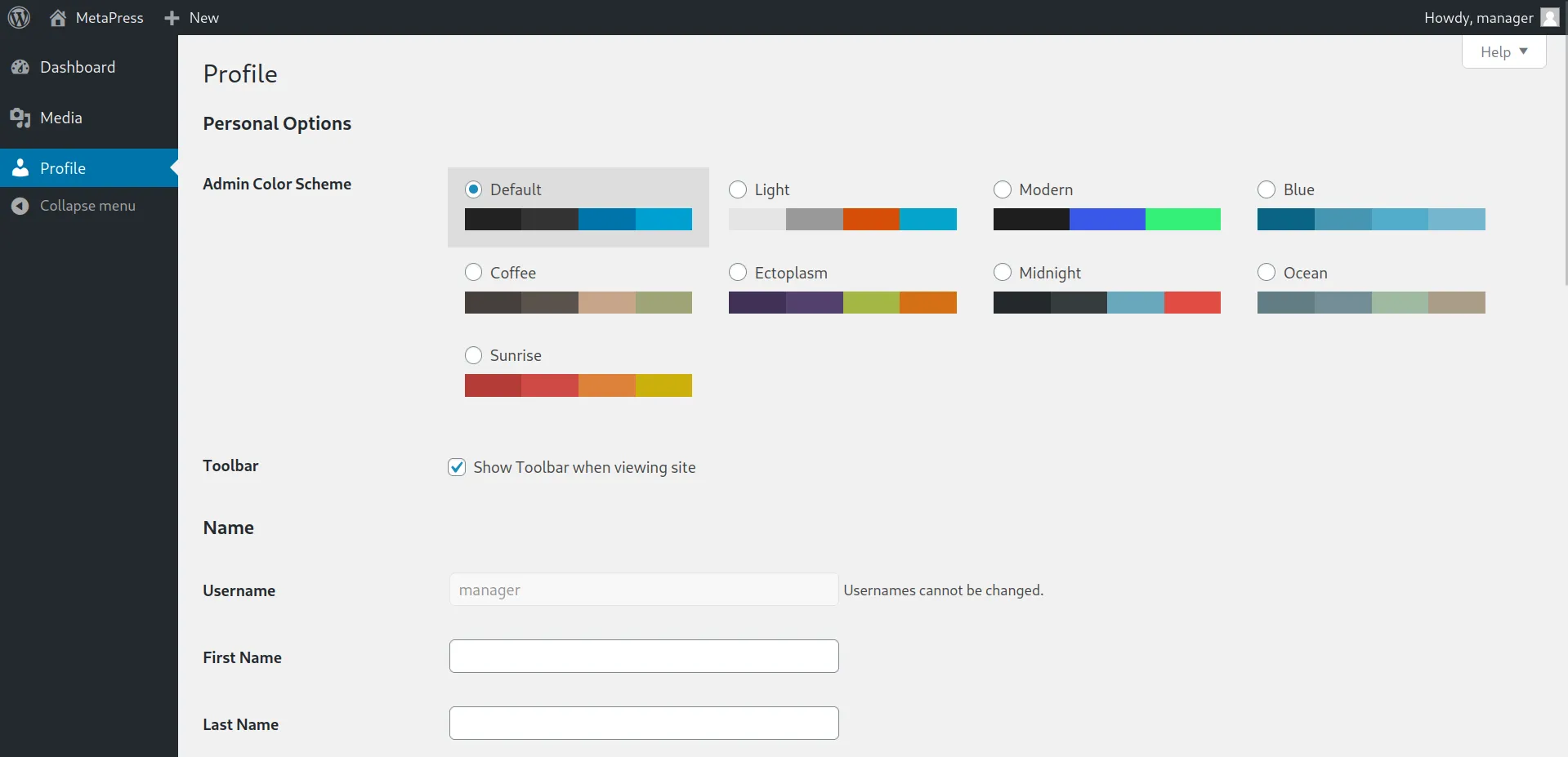This screenshot has width=1568, height=757.
Task: Click inside the First Name field
Action: point(643,656)
